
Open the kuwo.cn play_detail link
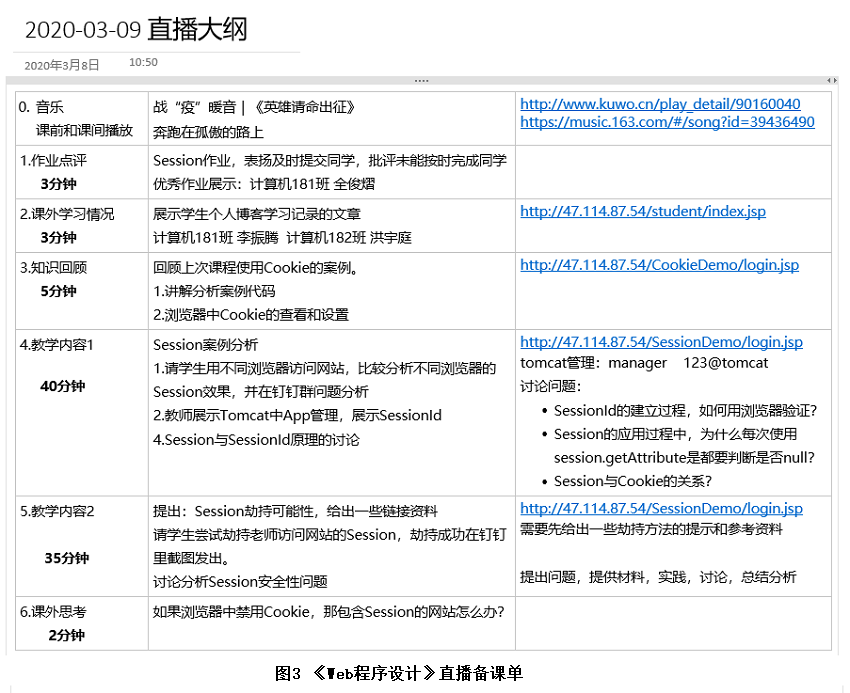coord(660,104)
